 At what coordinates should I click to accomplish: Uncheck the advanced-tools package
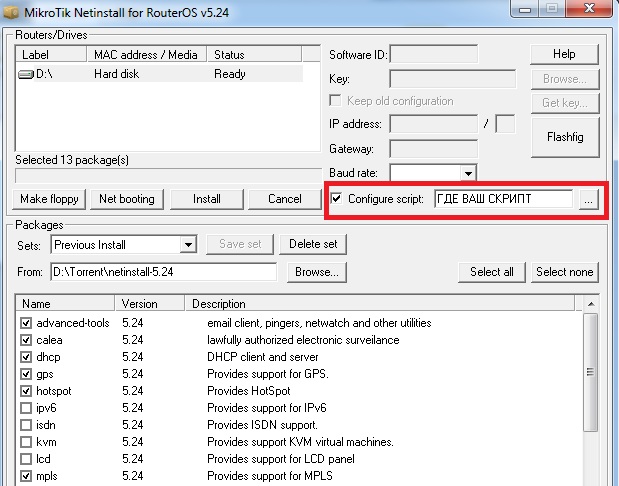[26, 323]
